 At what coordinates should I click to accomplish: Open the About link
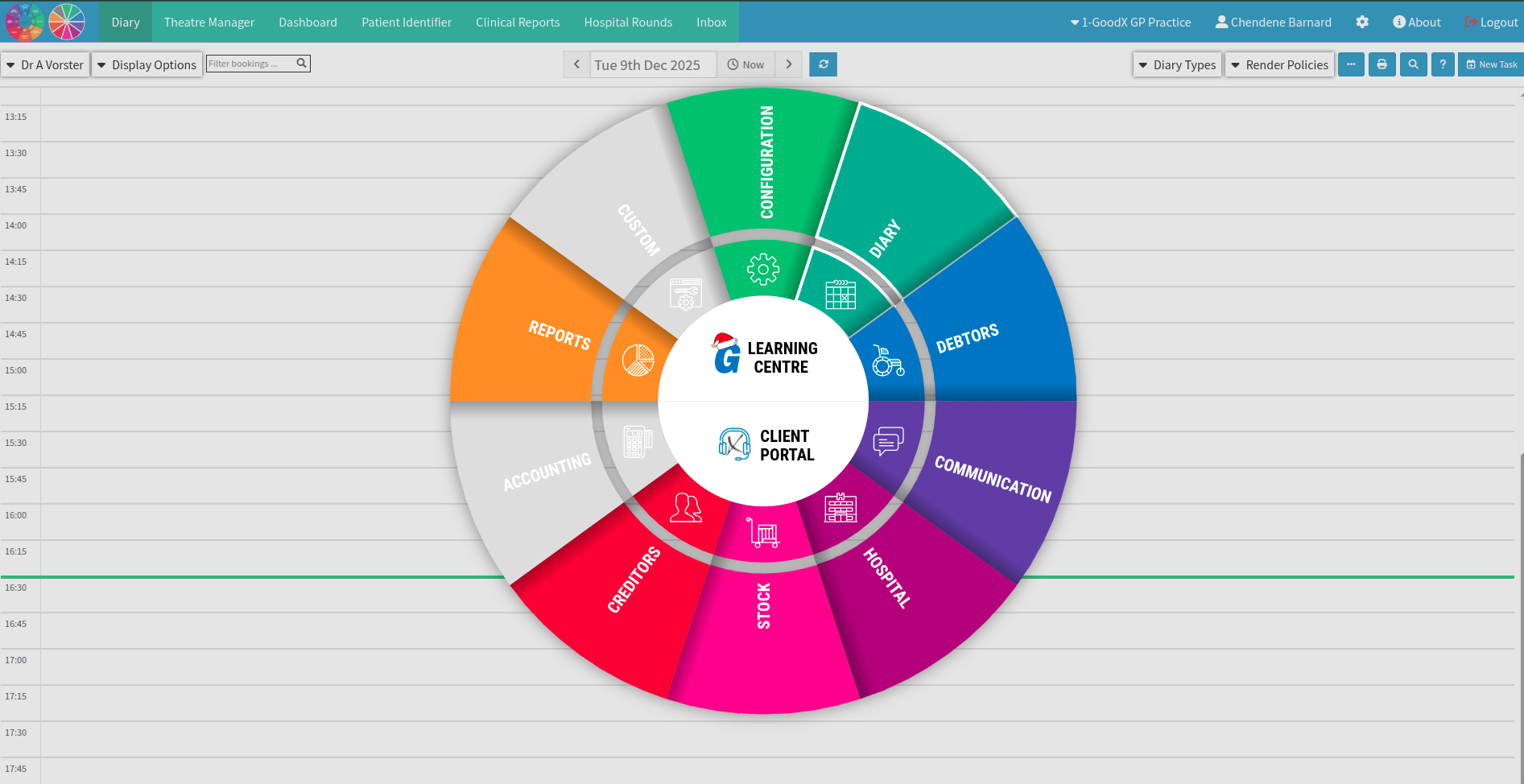pos(1417,23)
